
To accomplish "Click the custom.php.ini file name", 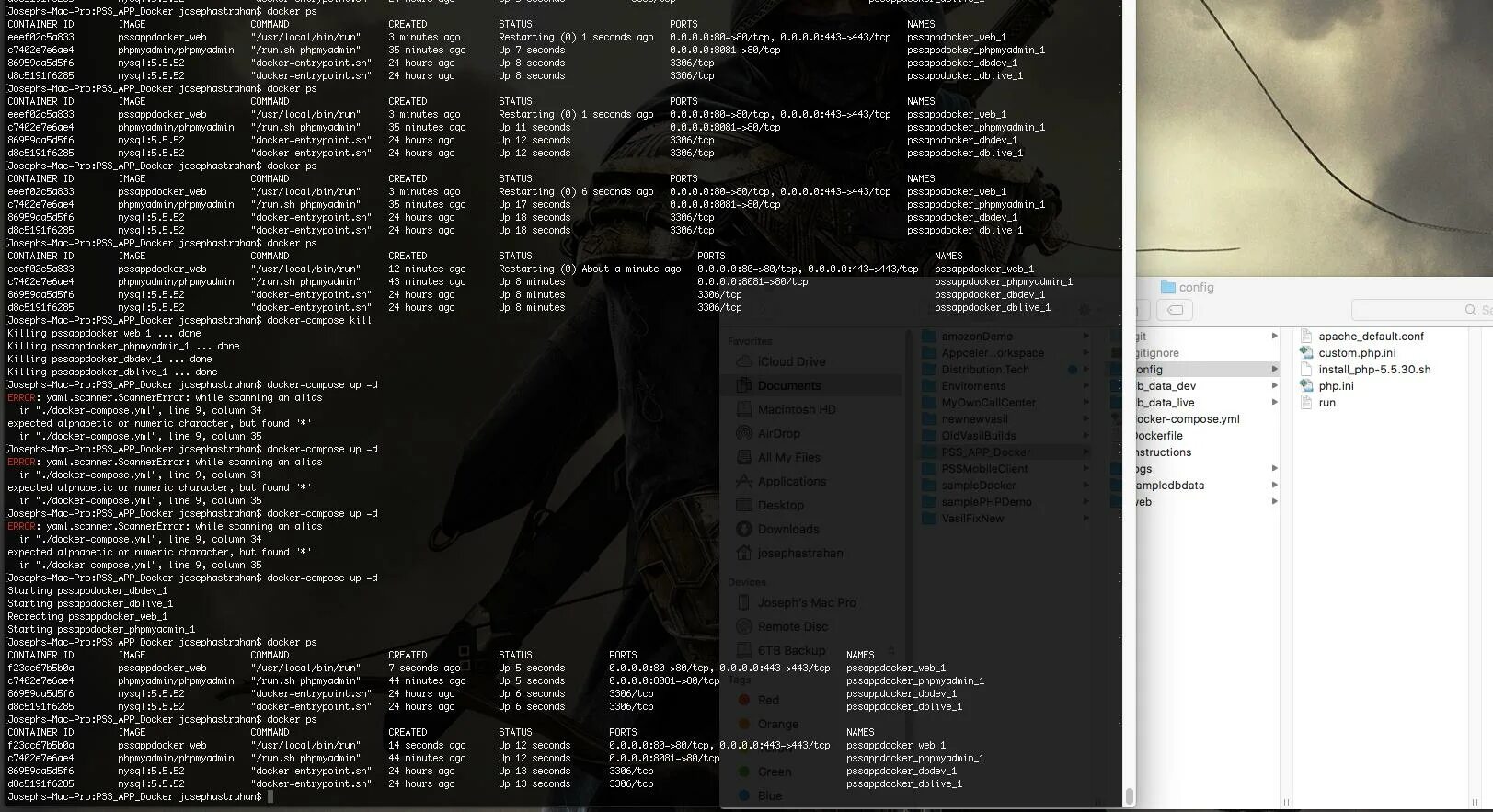I will [x=1357, y=353].
